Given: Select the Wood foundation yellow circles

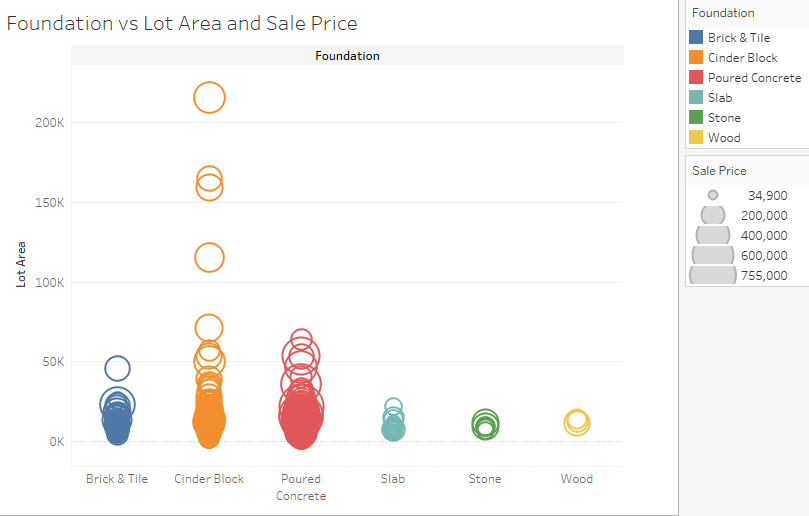Looking at the screenshot, I should [577, 423].
